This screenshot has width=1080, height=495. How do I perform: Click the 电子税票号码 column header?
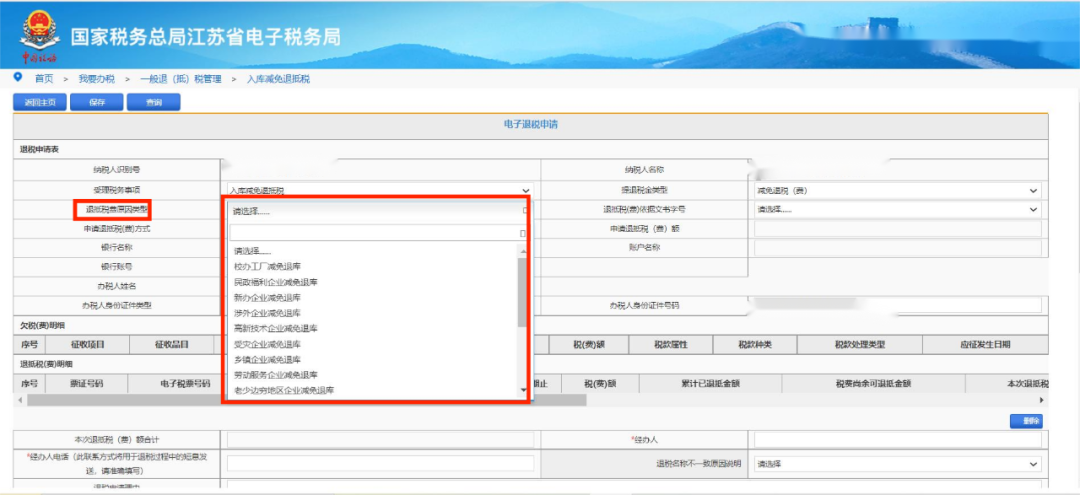(x=185, y=383)
